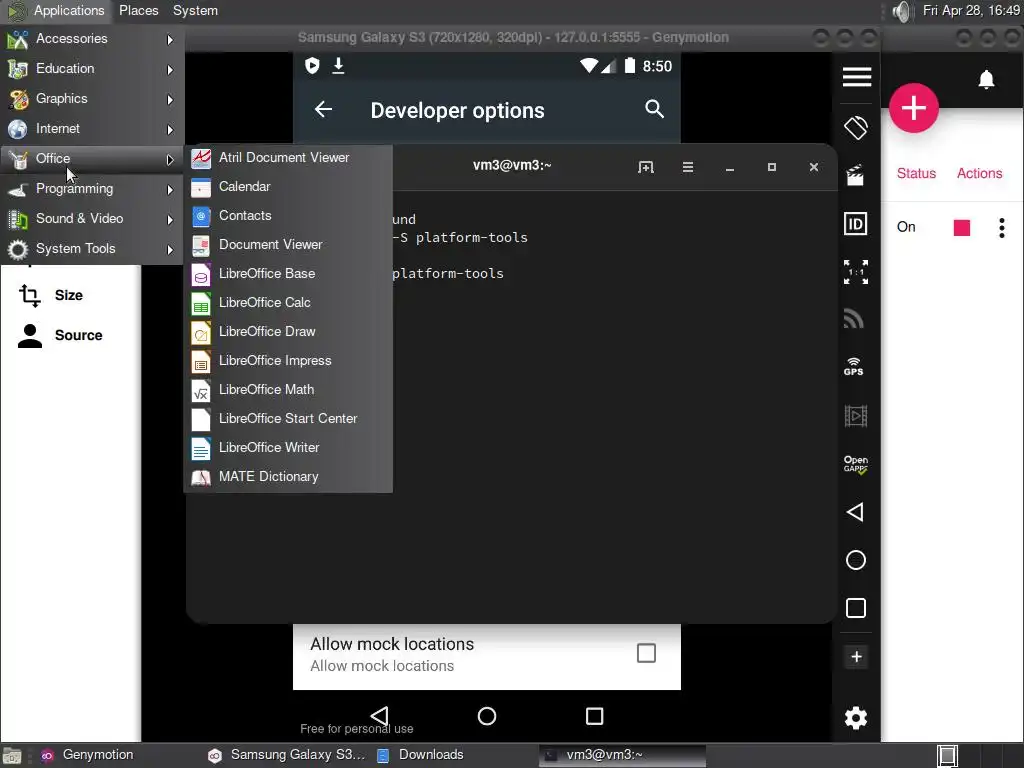Click new tab icon in terminal header

[645, 167]
